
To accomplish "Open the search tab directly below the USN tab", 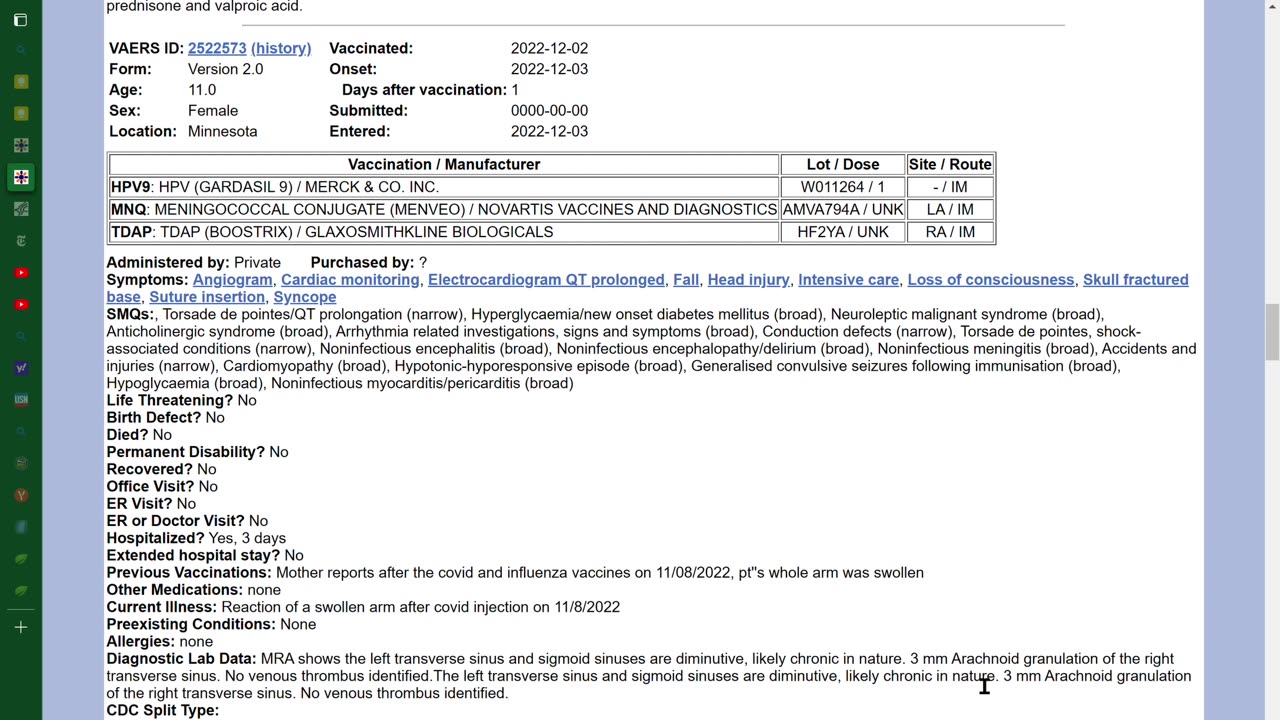I will (x=21, y=432).
